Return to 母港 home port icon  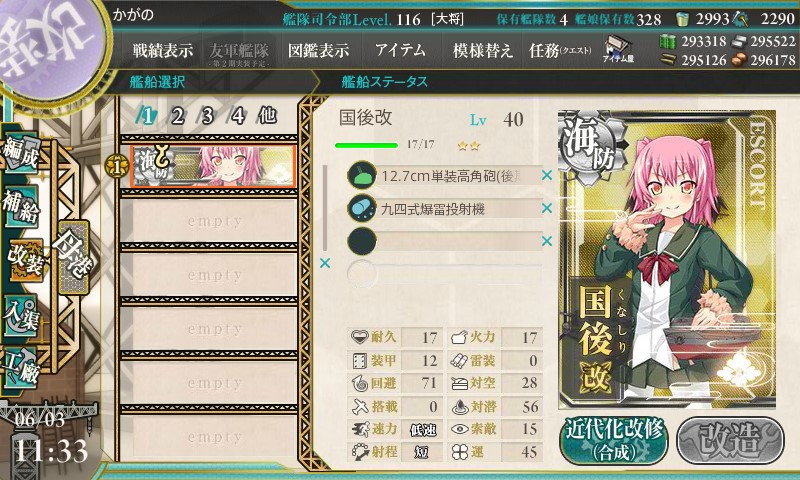pos(73,257)
